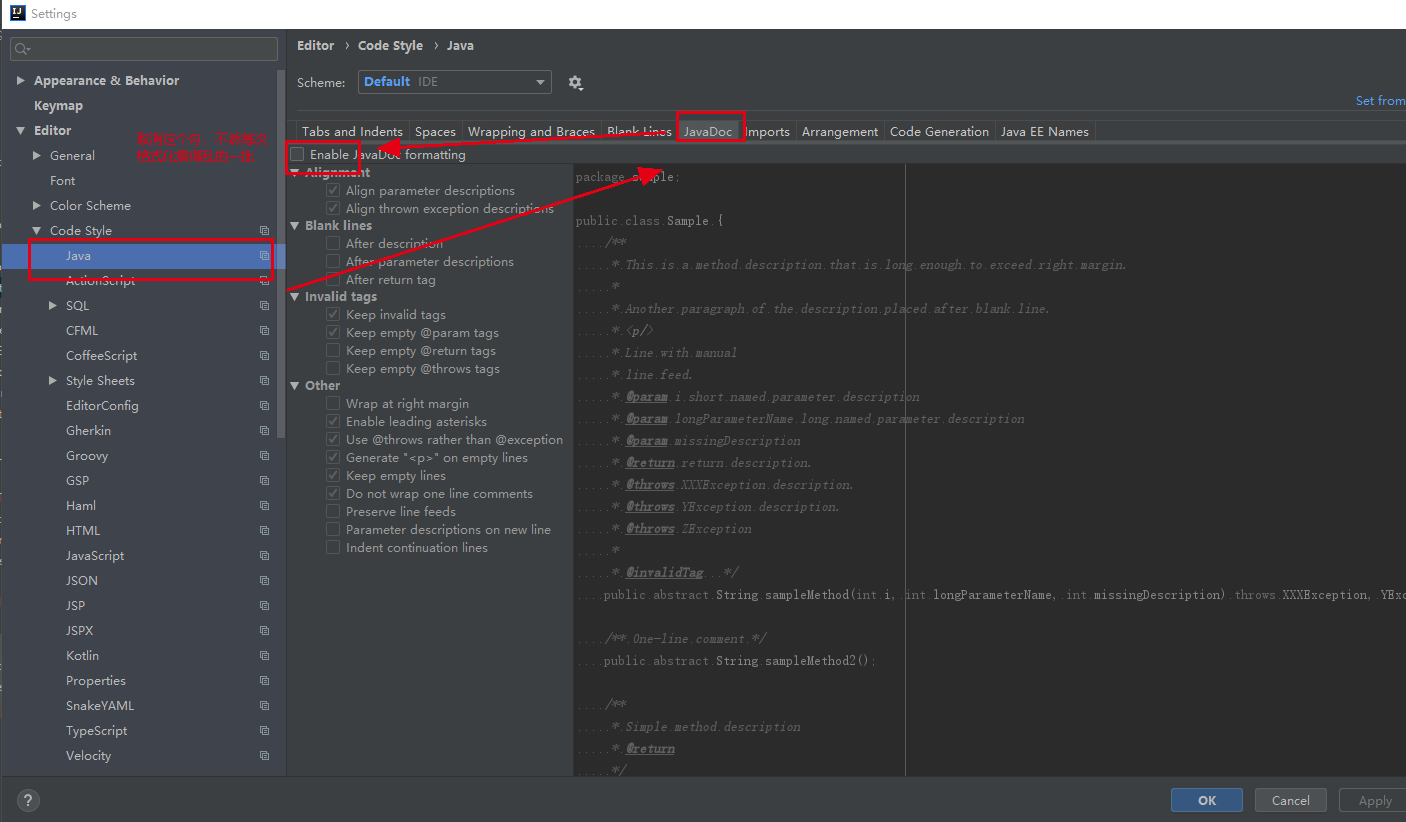Collapse the Other options group
Image resolution: width=1406 pixels, height=822 pixels.
[x=295, y=386]
